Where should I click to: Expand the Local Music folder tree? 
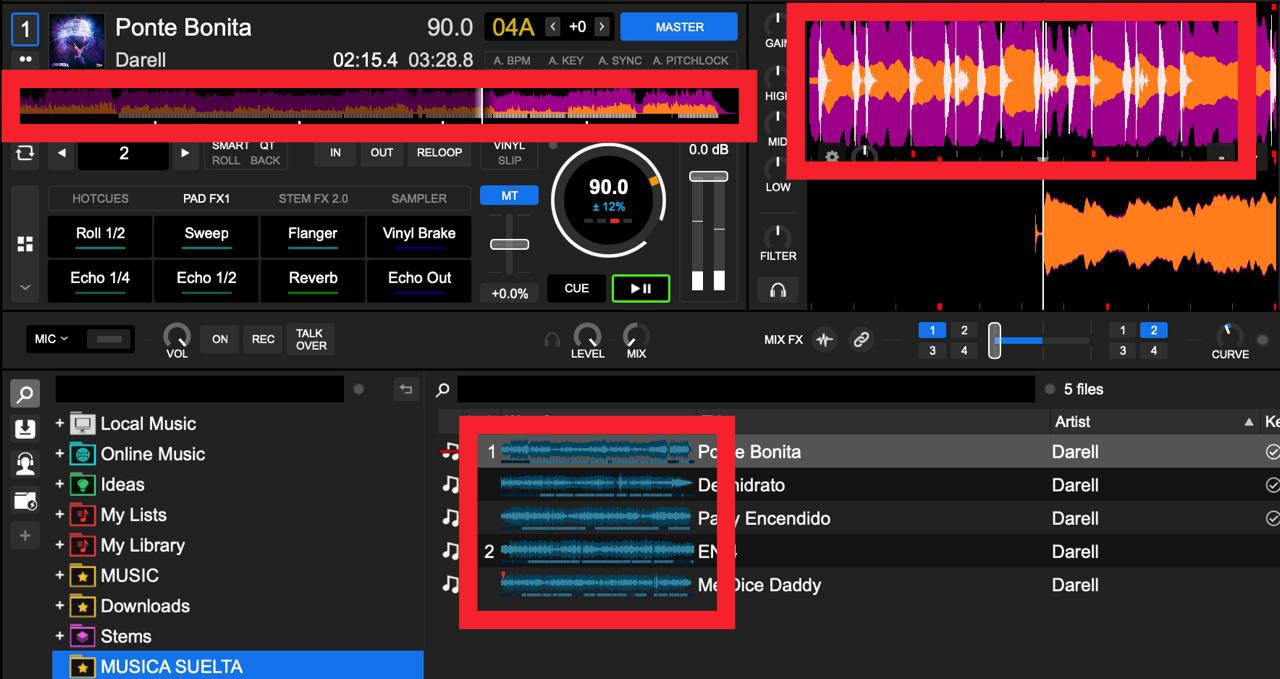click(60, 424)
